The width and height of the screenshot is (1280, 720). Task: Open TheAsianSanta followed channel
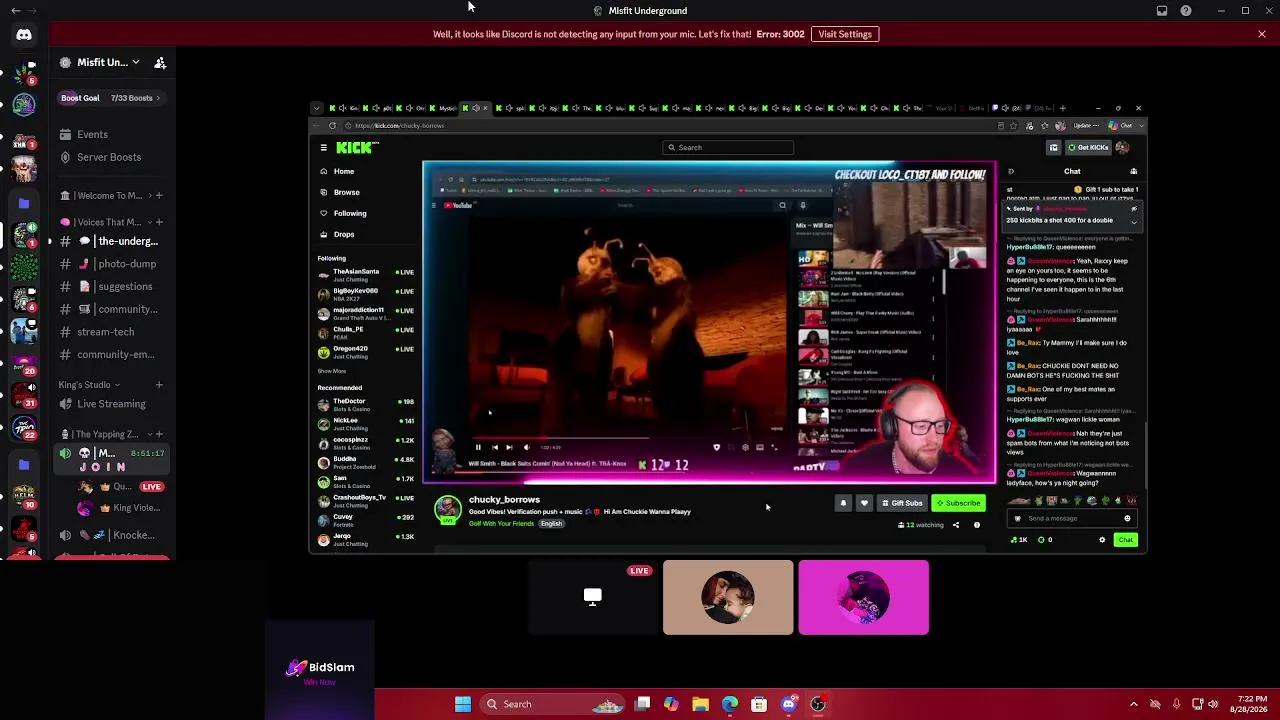point(365,275)
